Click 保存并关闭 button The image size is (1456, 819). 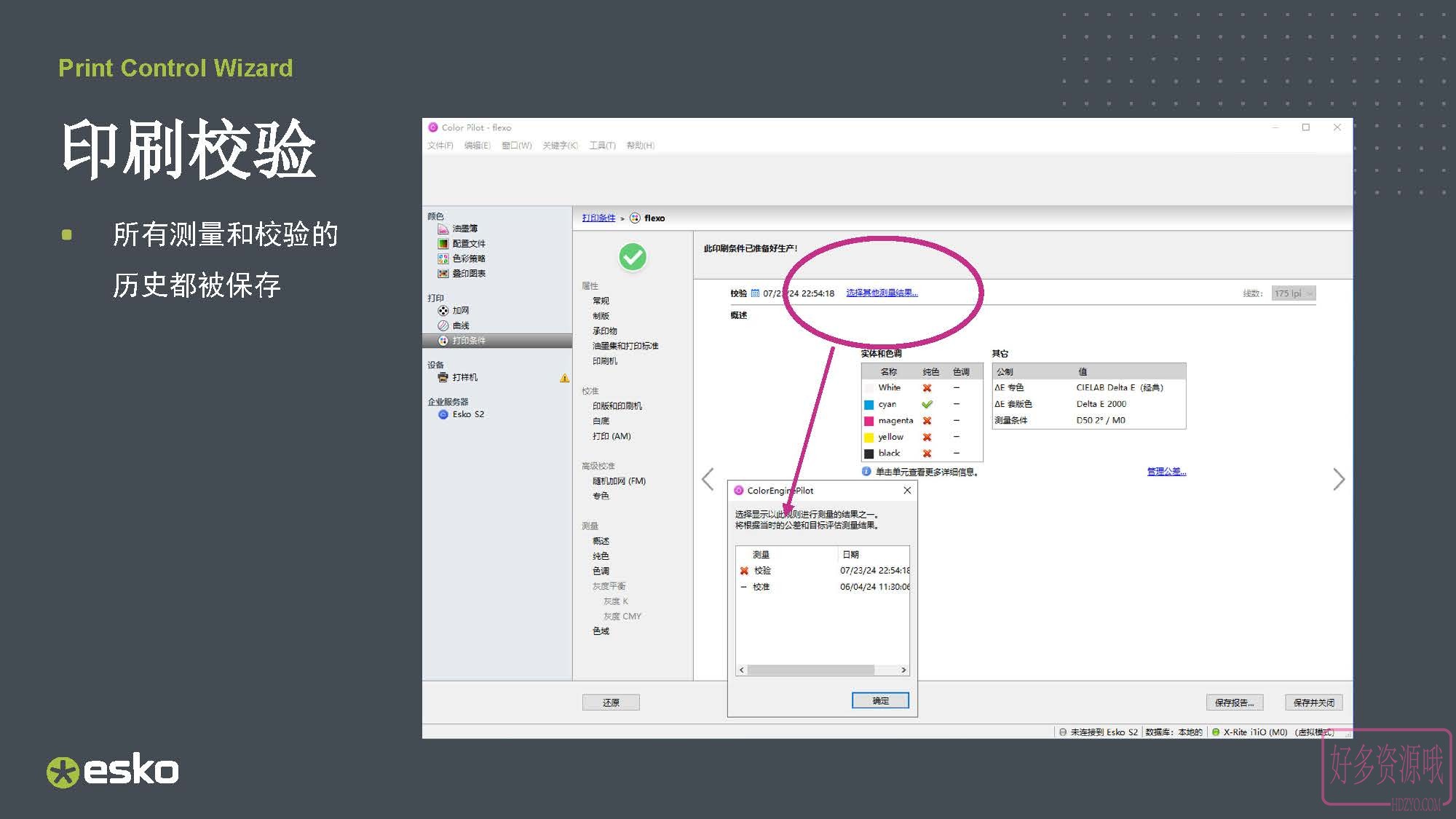click(1313, 703)
